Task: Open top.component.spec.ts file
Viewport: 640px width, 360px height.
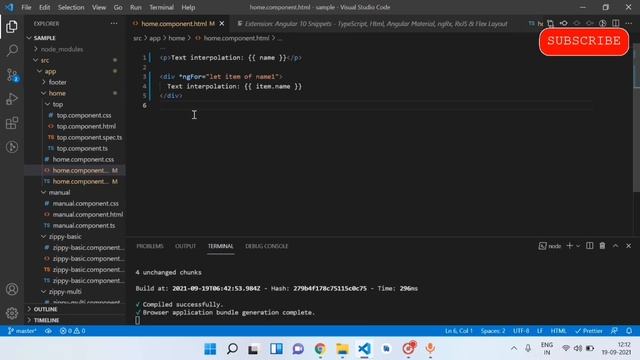Action: point(76,137)
